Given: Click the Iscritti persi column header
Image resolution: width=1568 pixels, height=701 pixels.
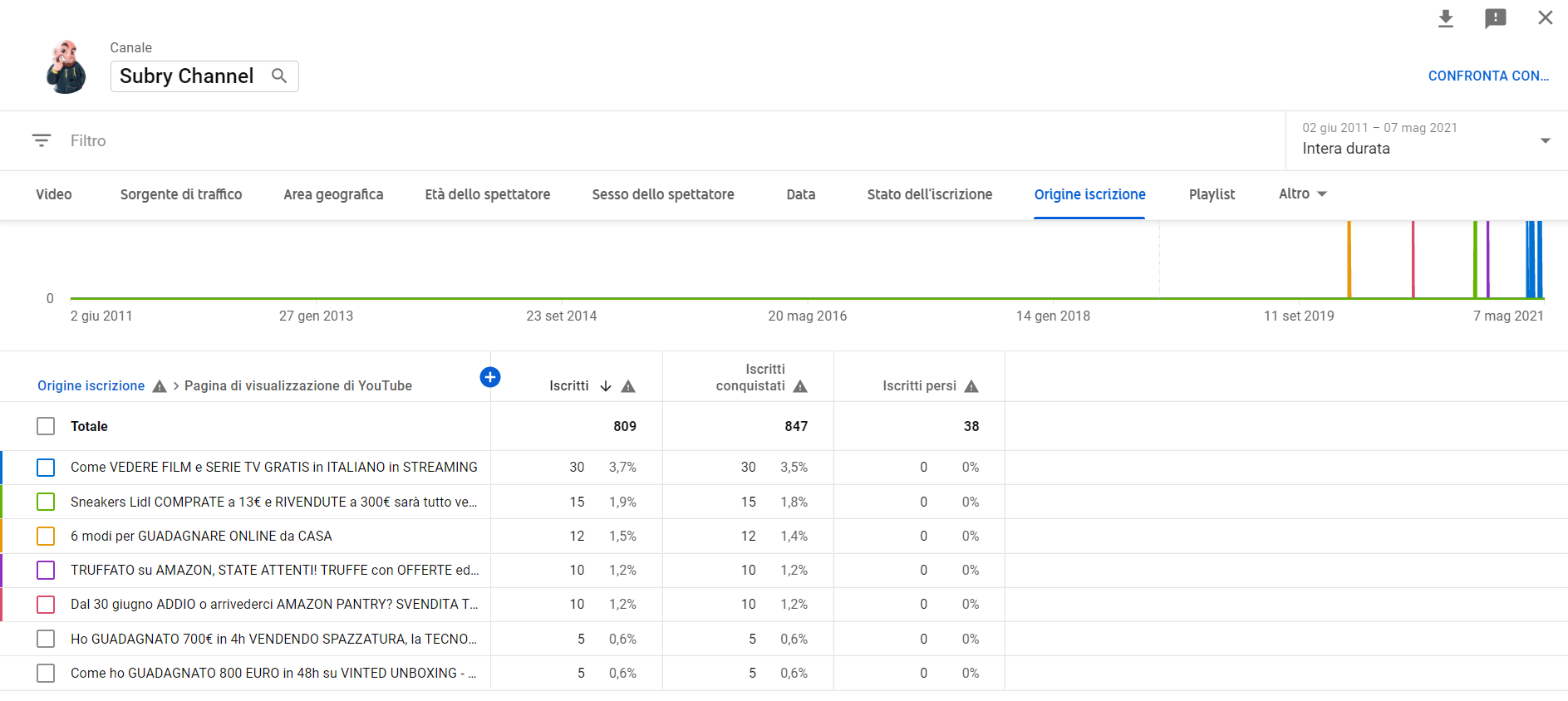Looking at the screenshot, I should pyautogui.click(x=919, y=386).
